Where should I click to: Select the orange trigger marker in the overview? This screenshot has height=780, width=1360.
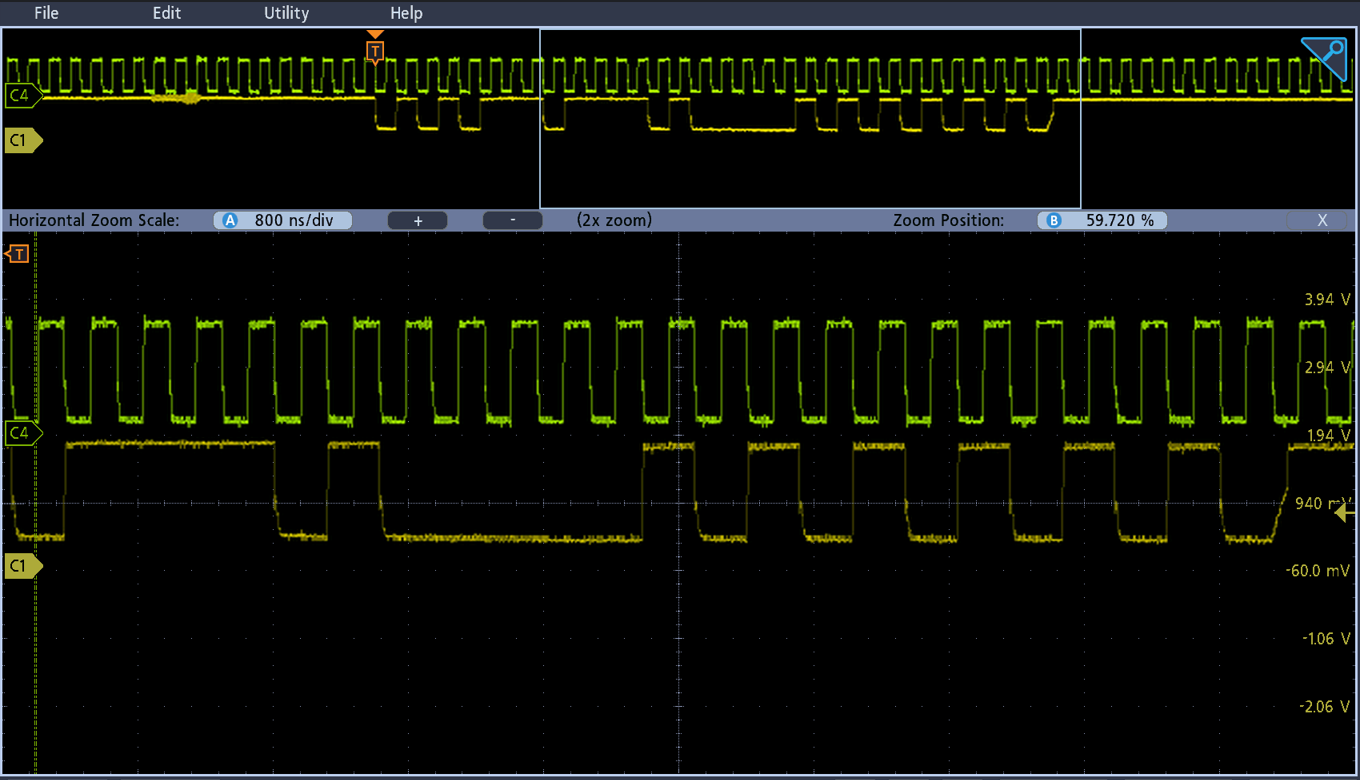point(375,48)
